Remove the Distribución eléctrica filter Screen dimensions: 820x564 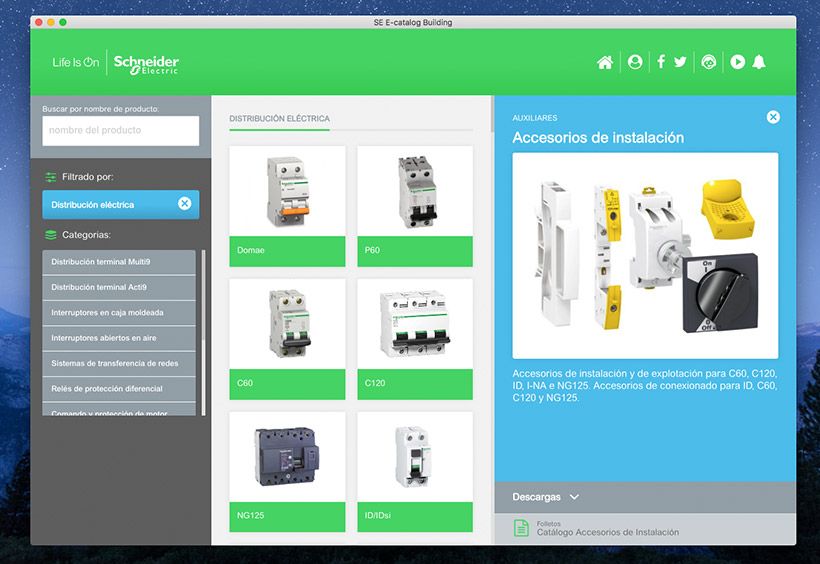185,204
